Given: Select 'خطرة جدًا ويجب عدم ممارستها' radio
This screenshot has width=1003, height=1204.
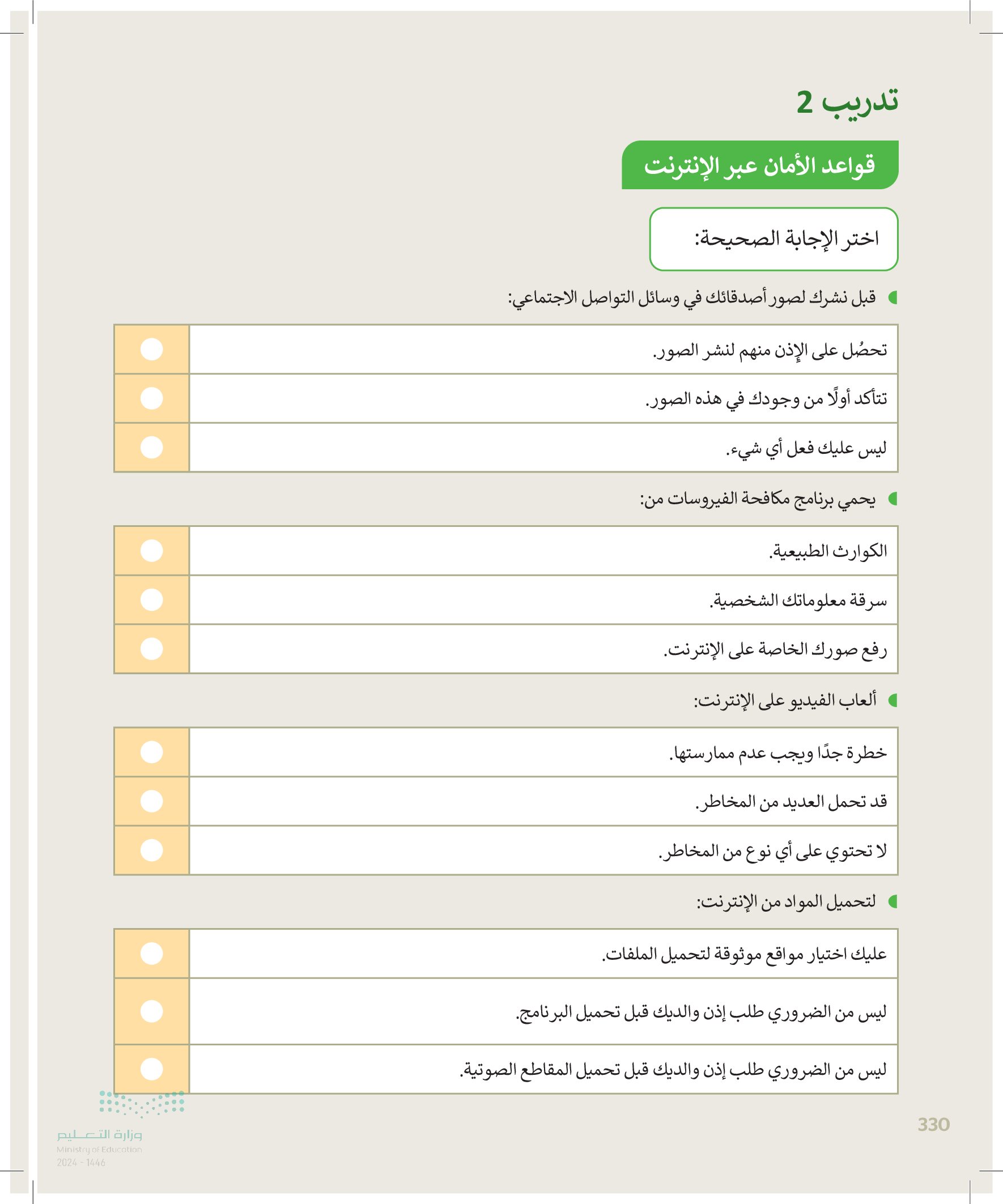Looking at the screenshot, I should click(151, 752).
